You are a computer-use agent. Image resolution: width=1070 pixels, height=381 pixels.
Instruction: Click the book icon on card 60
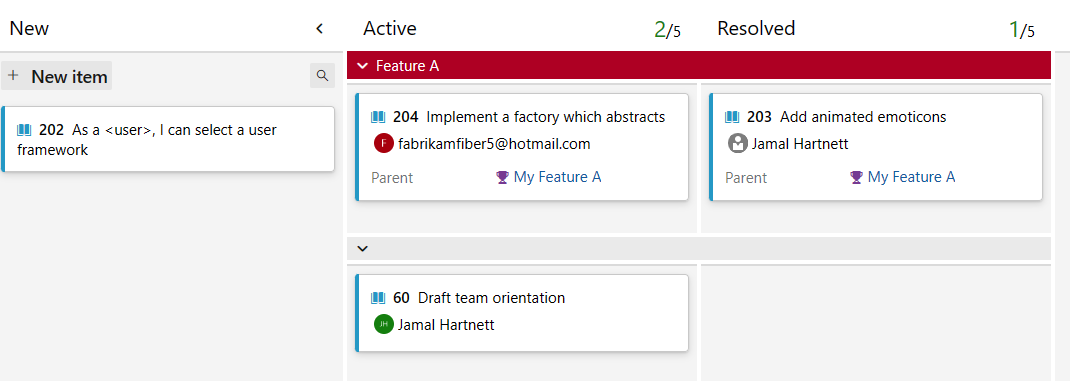coord(378,298)
